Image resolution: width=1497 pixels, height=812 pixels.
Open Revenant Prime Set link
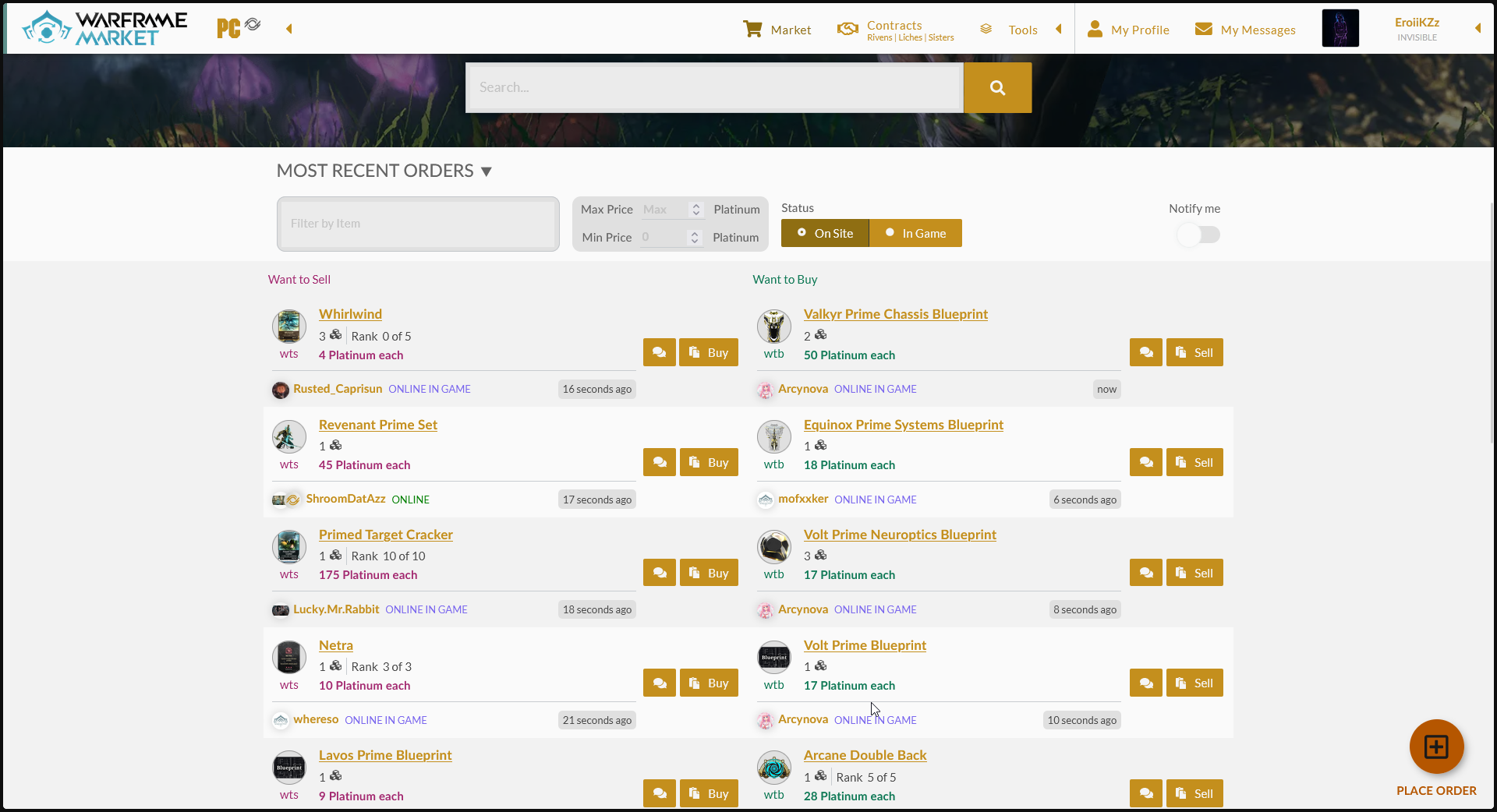[x=378, y=425]
